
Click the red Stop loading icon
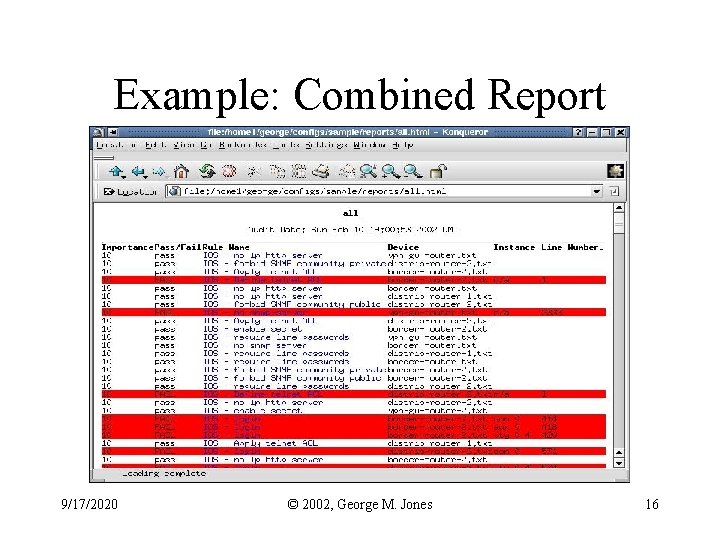pyautogui.click(x=229, y=172)
